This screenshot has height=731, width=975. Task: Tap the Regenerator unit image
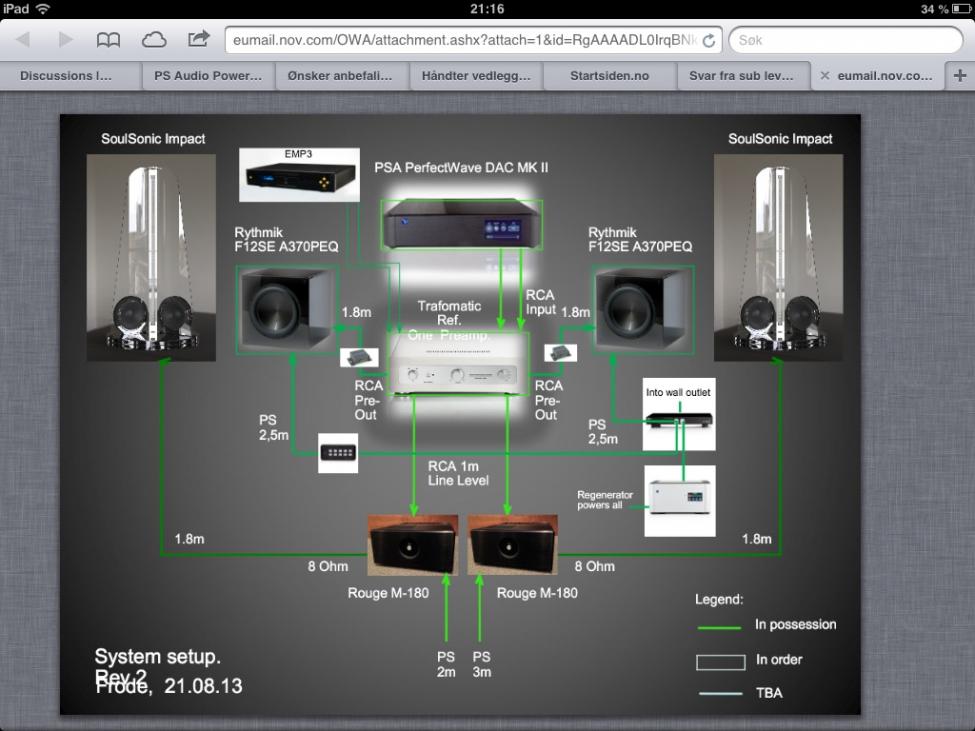[680, 501]
